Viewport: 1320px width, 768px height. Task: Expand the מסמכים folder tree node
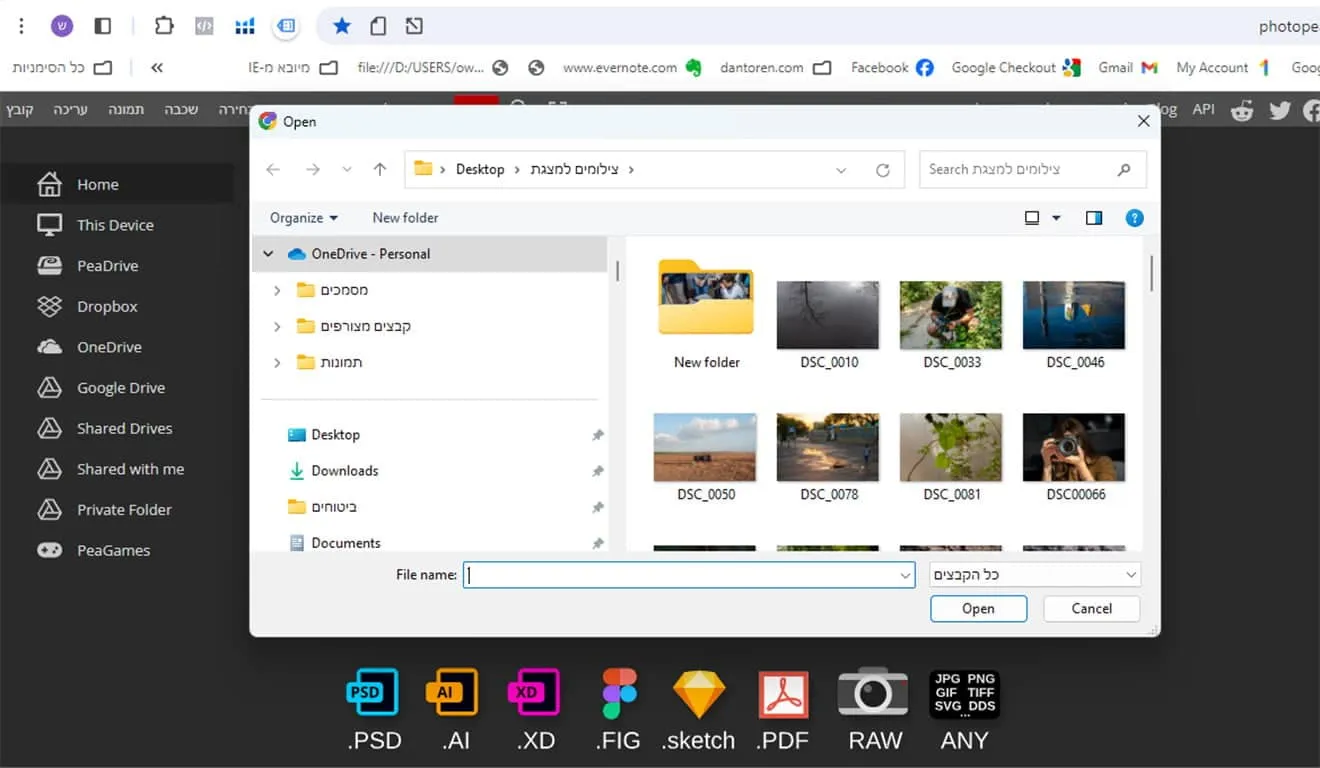point(277,290)
